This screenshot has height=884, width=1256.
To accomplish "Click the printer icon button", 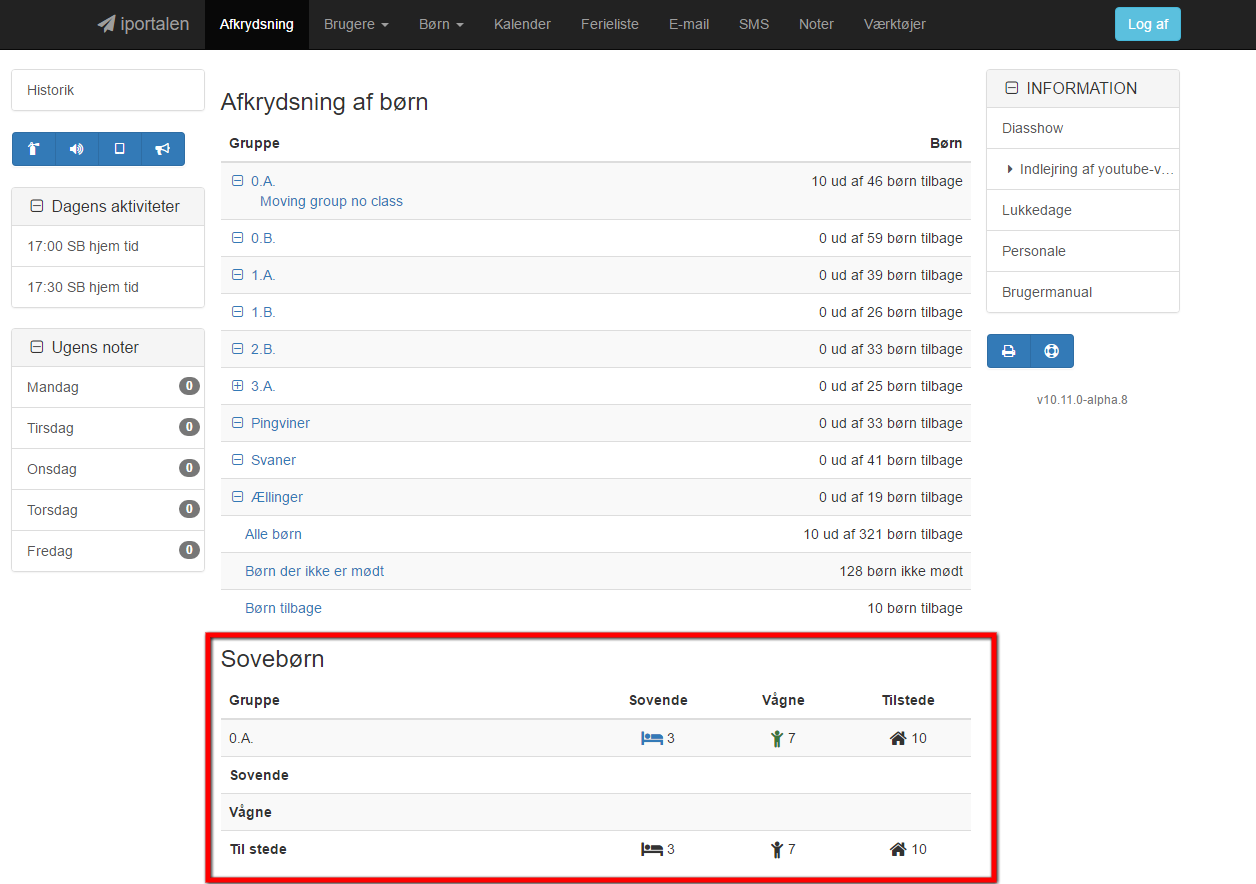I will point(1009,351).
